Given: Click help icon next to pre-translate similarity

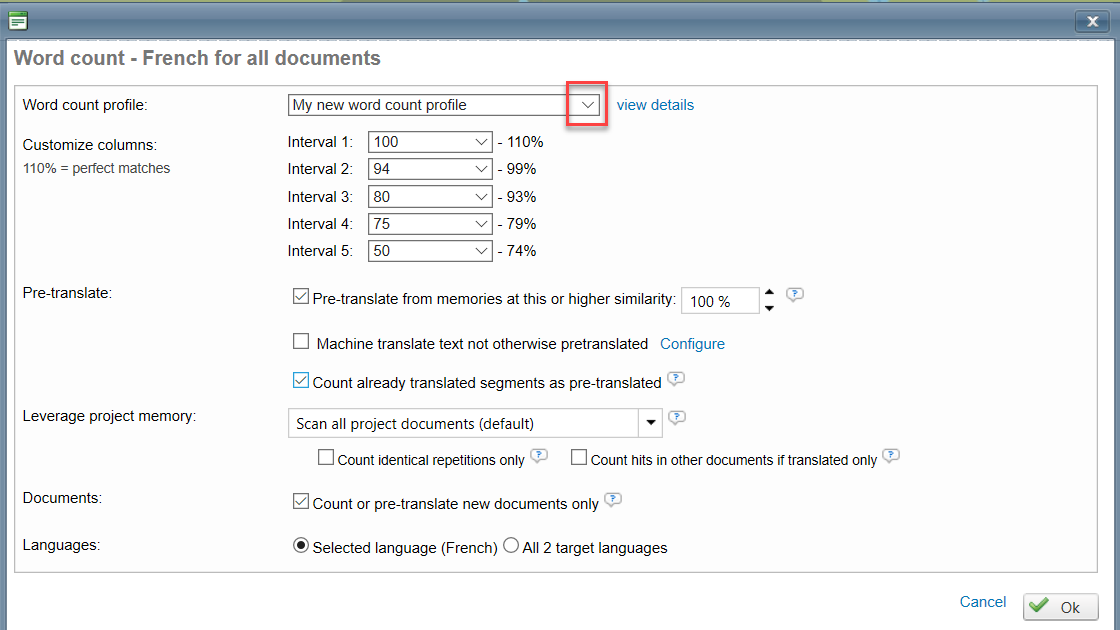Looking at the screenshot, I should [x=795, y=295].
